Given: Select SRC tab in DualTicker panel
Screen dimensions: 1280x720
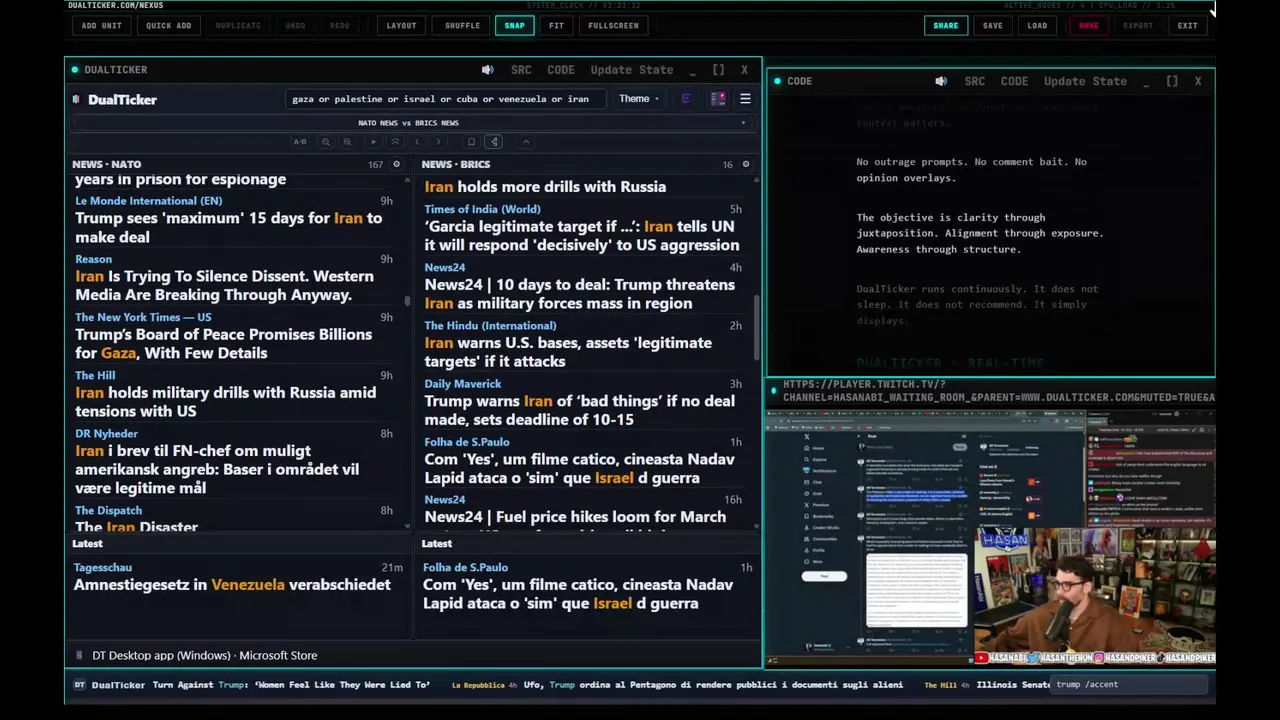Looking at the screenshot, I should pyautogui.click(x=521, y=70).
